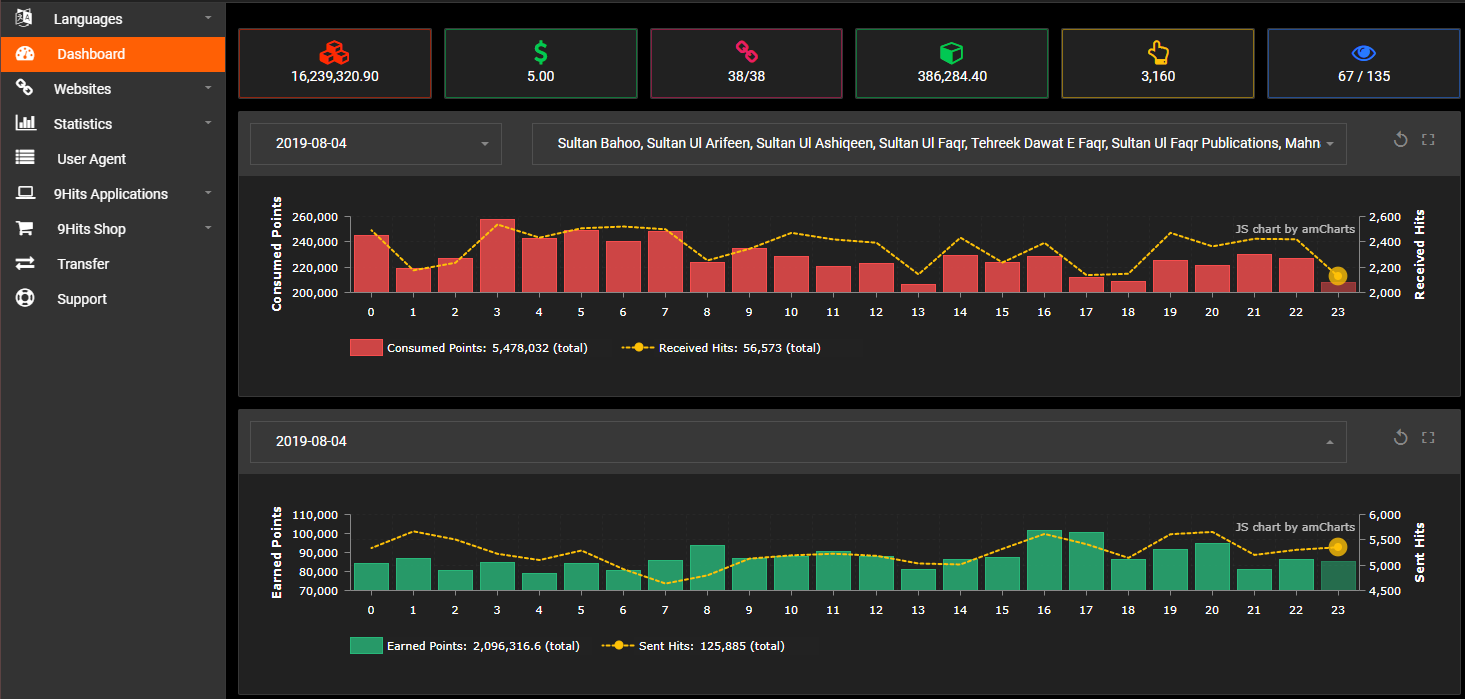The image size is (1465, 699).
Task: Click the Transfer arrows icon in sidebar
Action: [24, 263]
